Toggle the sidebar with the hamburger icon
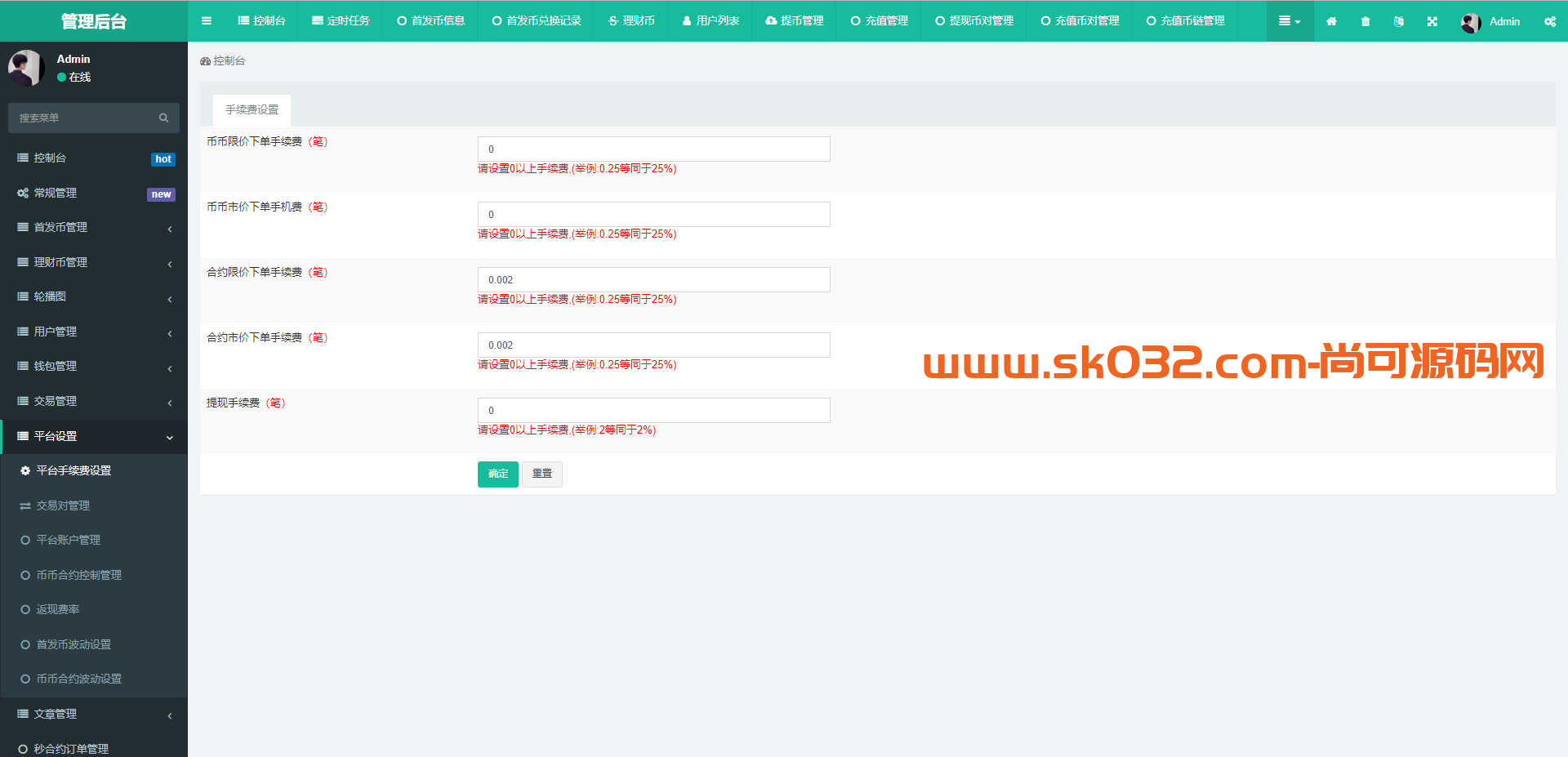Image resolution: width=1568 pixels, height=757 pixels. point(207,21)
